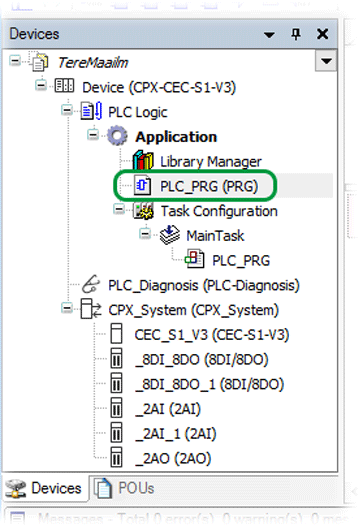Click the _2AO module icon
The width and height of the screenshot is (363, 526).
[x=116, y=457]
